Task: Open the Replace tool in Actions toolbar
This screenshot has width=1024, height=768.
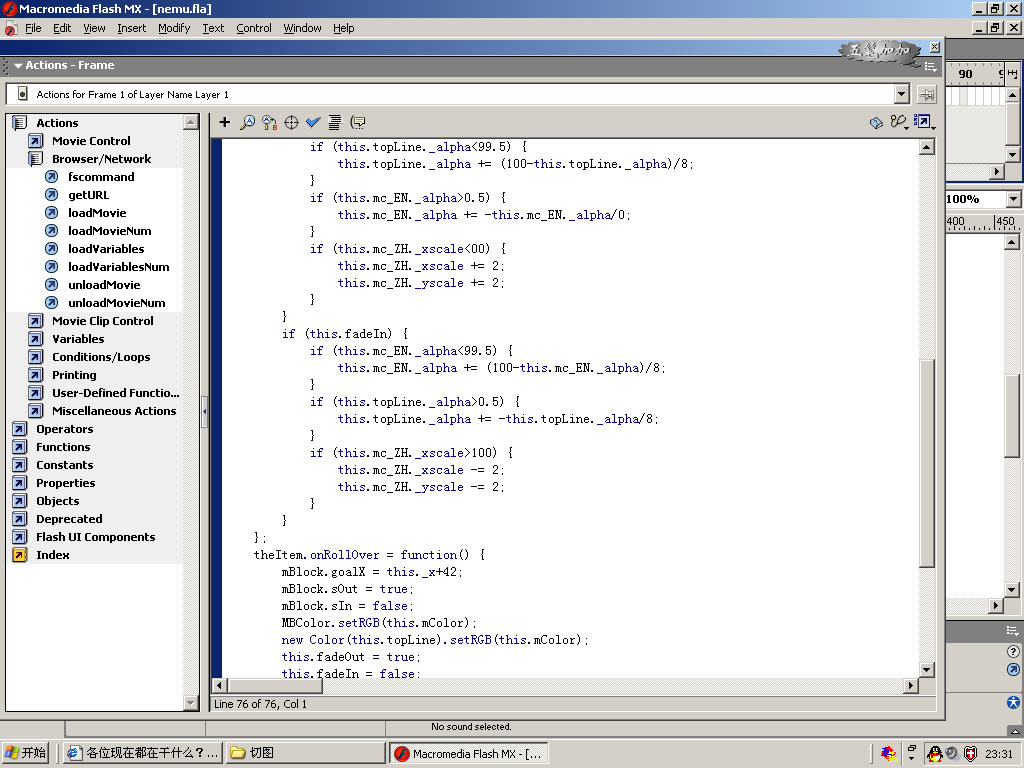Action: pos(269,122)
